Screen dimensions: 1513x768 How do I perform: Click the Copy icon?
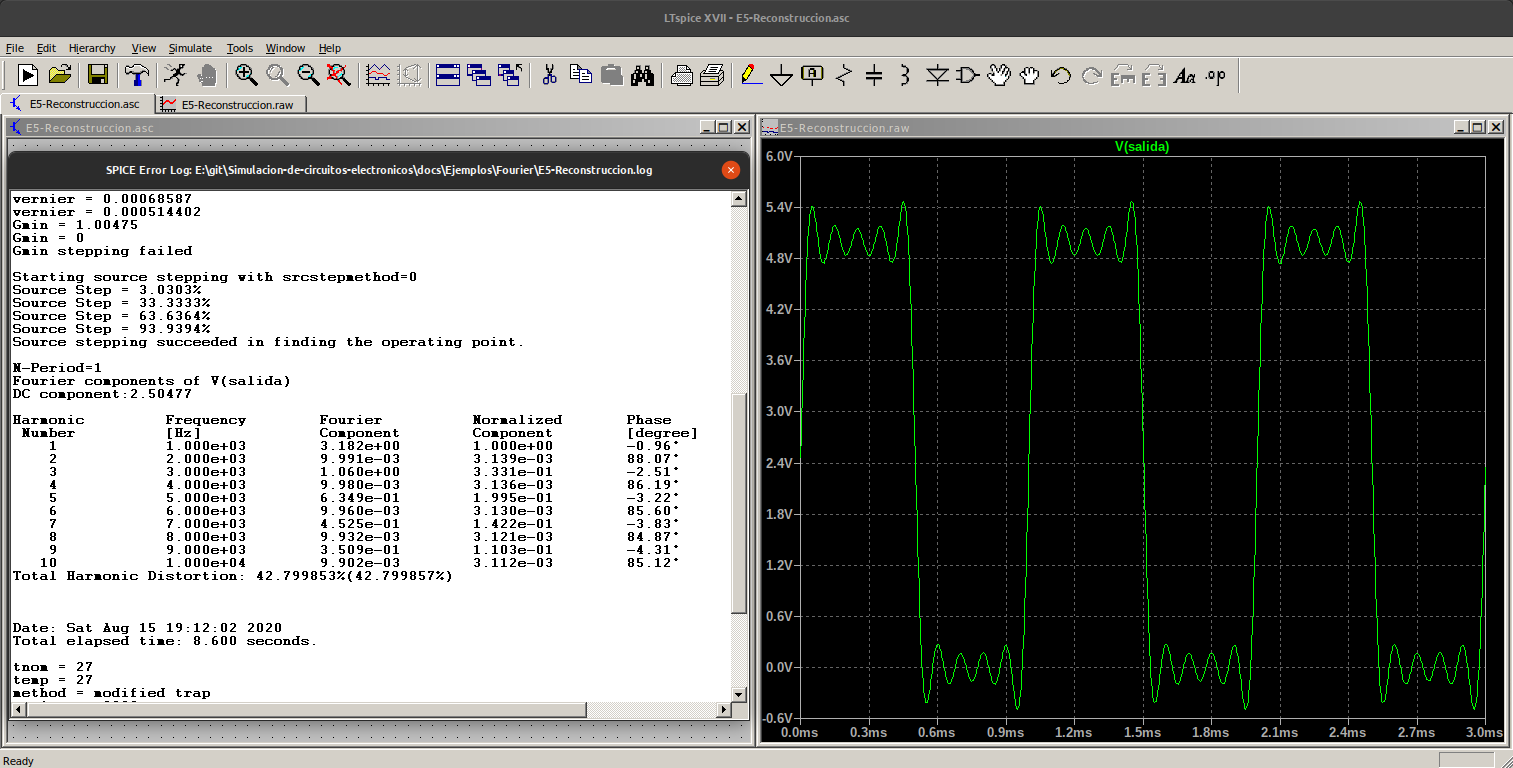581,74
